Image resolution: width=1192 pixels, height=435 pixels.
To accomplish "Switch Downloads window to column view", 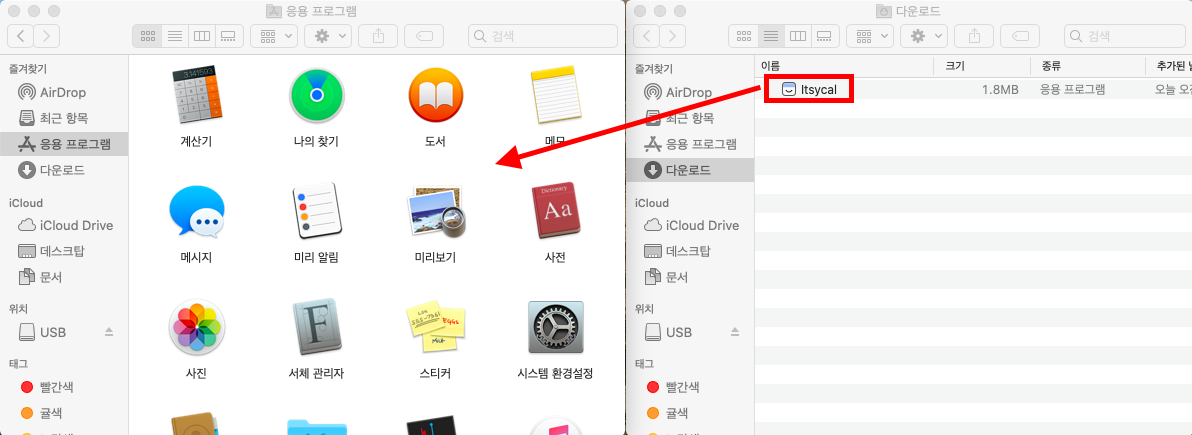I will [797, 35].
